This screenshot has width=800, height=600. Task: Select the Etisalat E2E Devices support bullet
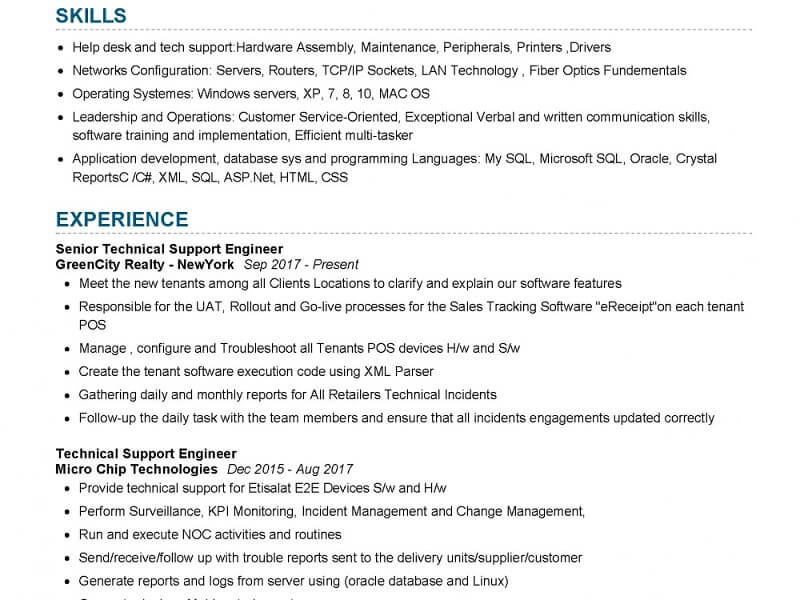pos(262,488)
